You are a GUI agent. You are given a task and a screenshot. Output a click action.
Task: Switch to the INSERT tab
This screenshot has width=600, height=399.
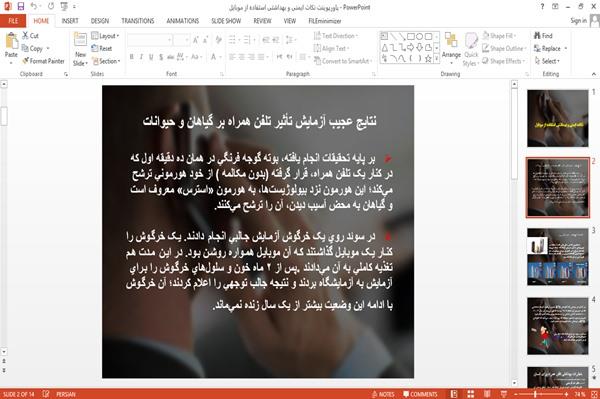tap(70, 21)
